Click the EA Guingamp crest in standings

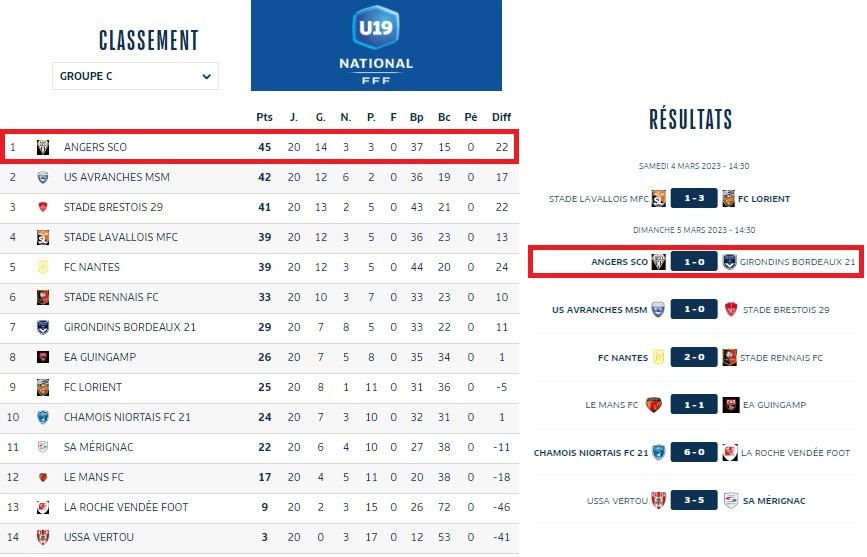[x=43, y=357]
